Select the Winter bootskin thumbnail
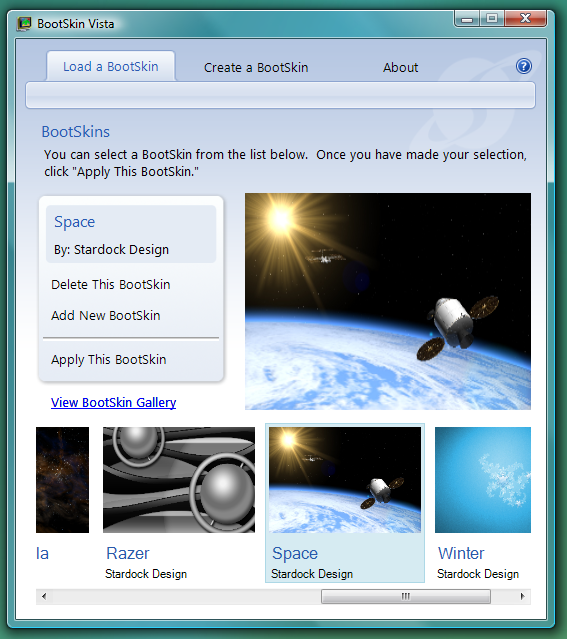The height and width of the screenshot is (639, 567). click(483, 480)
